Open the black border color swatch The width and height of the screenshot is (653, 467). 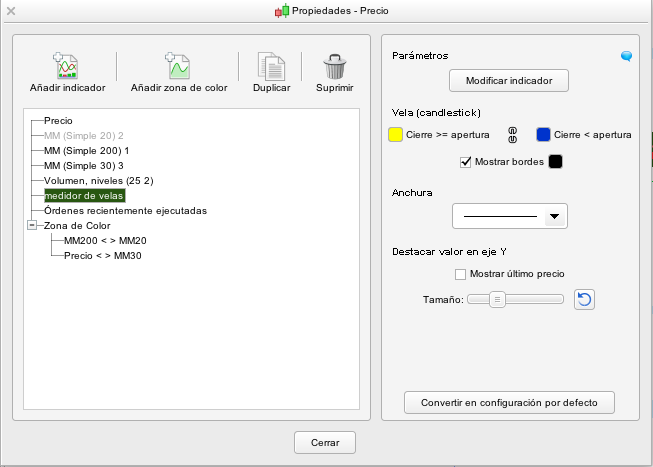tap(555, 162)
